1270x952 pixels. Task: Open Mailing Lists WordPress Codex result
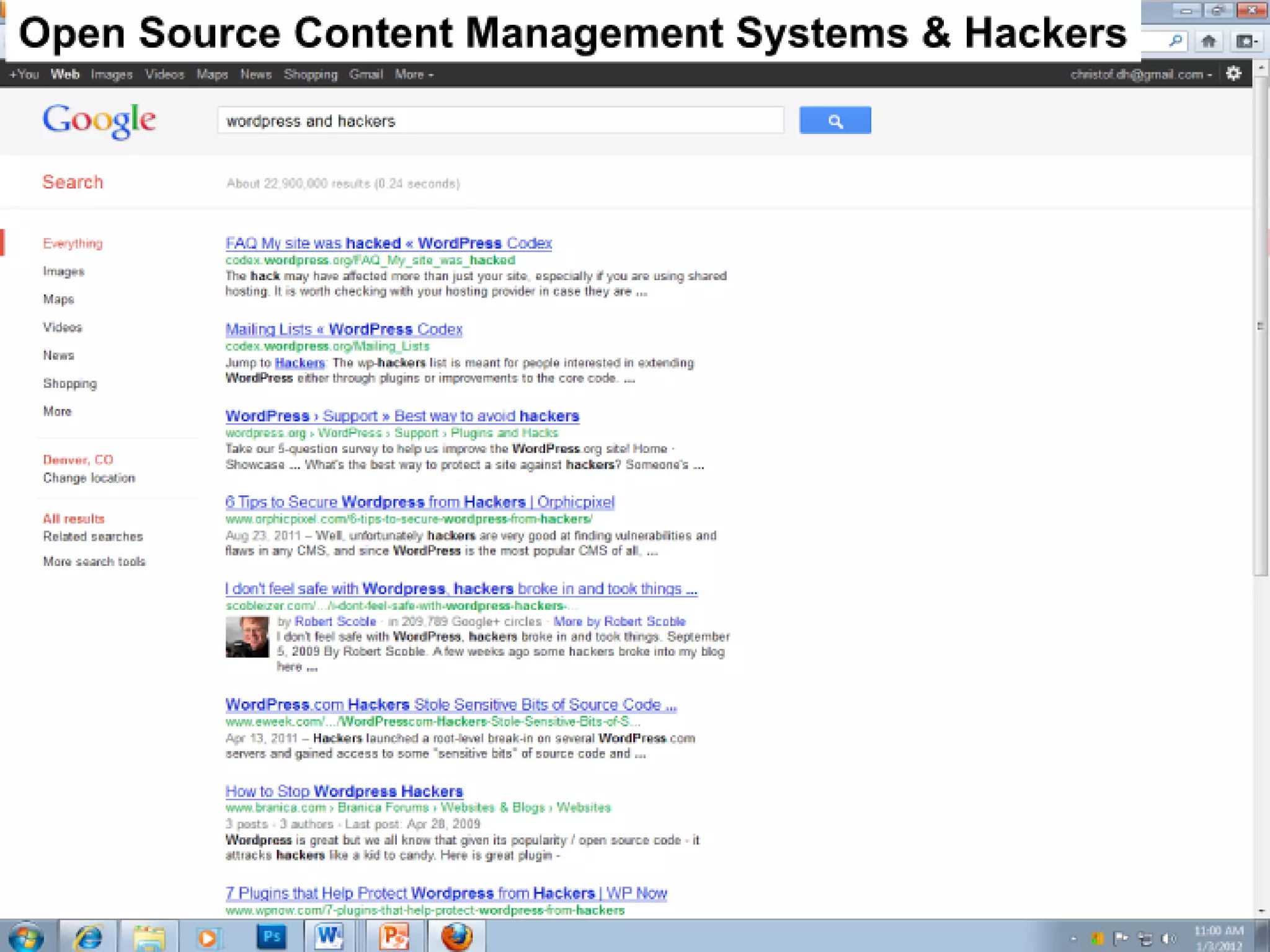point(344,329)
